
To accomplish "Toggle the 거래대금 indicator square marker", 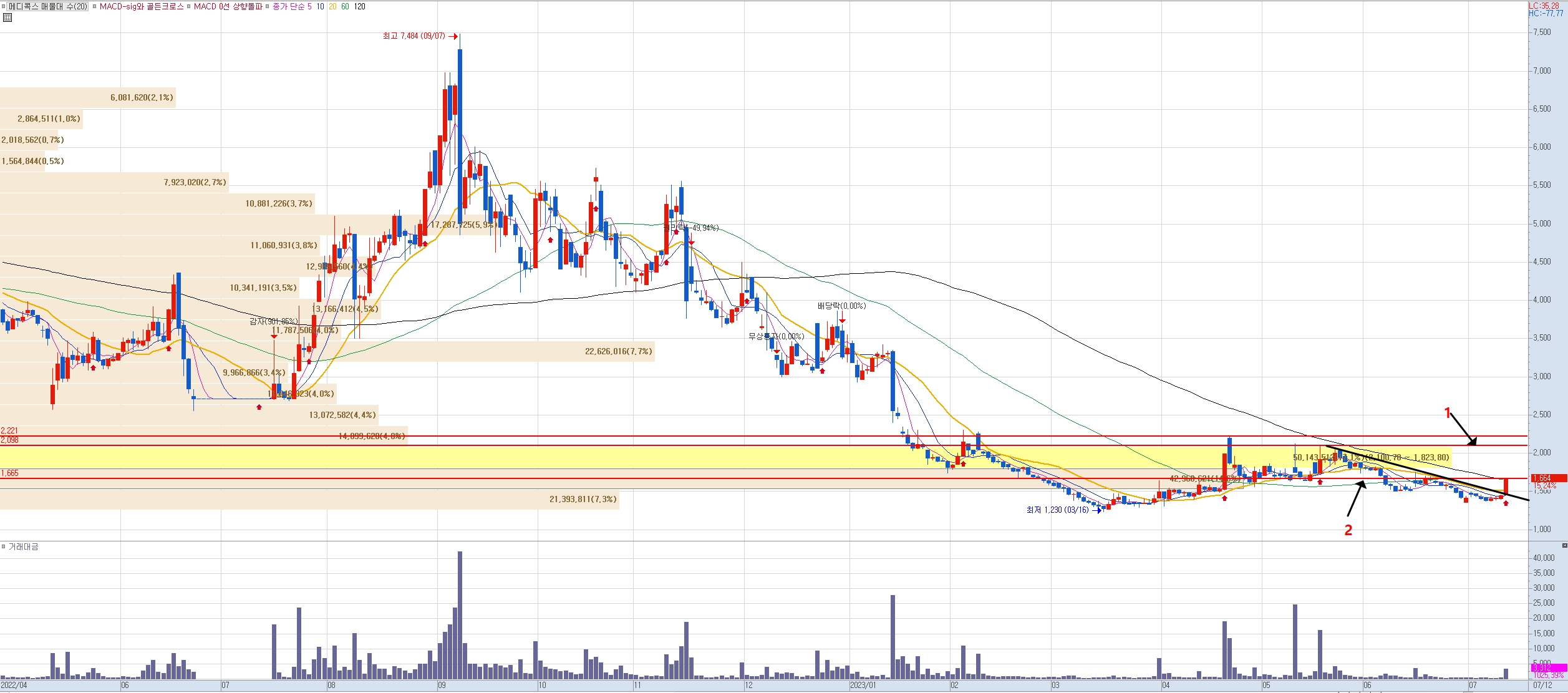I will (x=4, y=546).
